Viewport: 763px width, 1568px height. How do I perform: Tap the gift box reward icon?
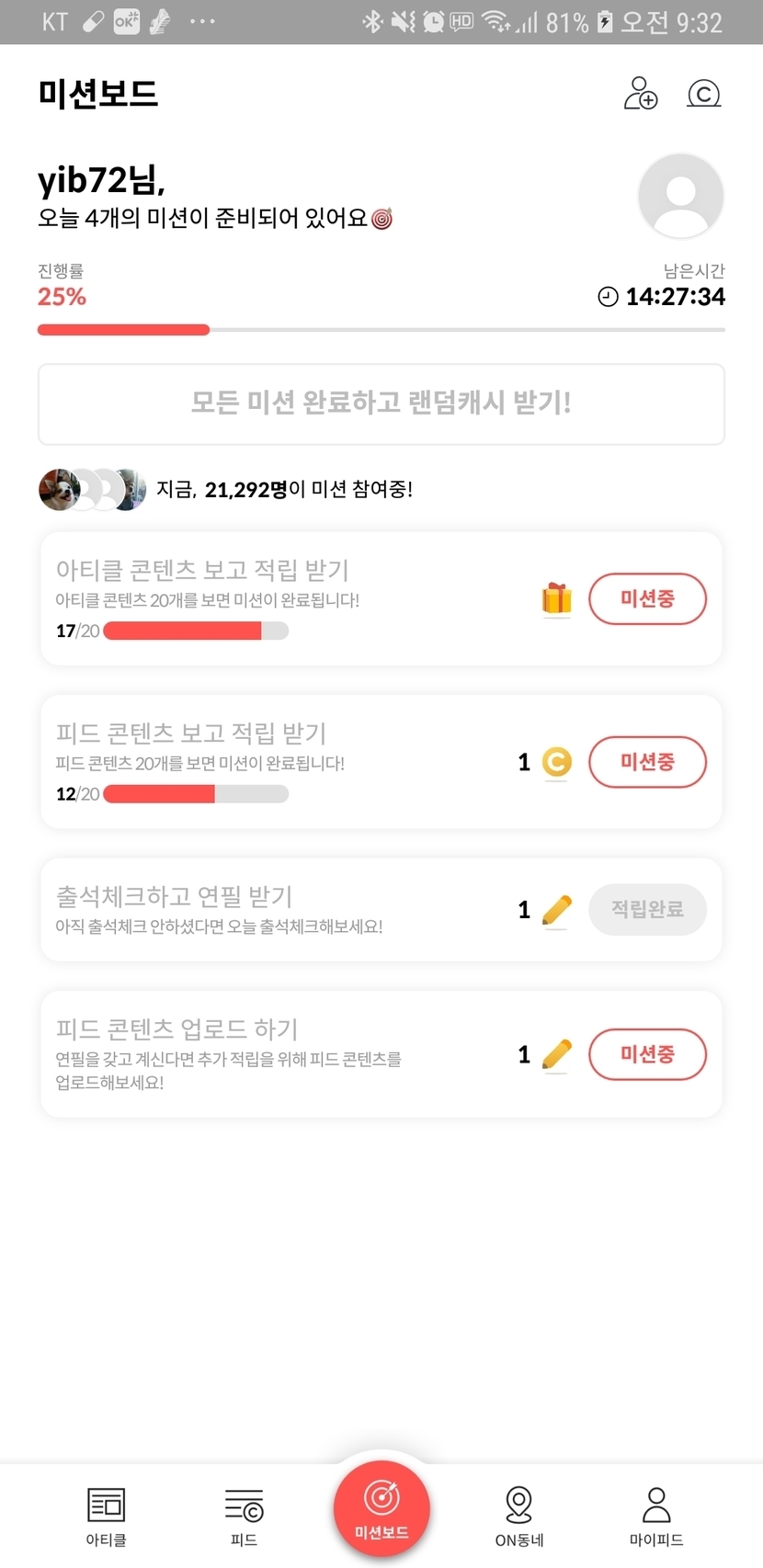point(556,599)
